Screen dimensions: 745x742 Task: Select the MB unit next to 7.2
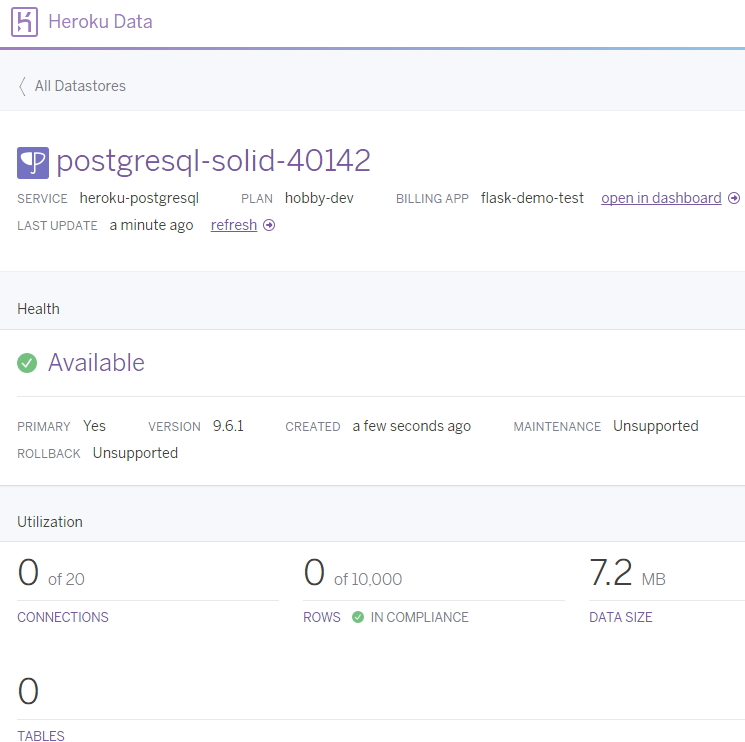653,580
